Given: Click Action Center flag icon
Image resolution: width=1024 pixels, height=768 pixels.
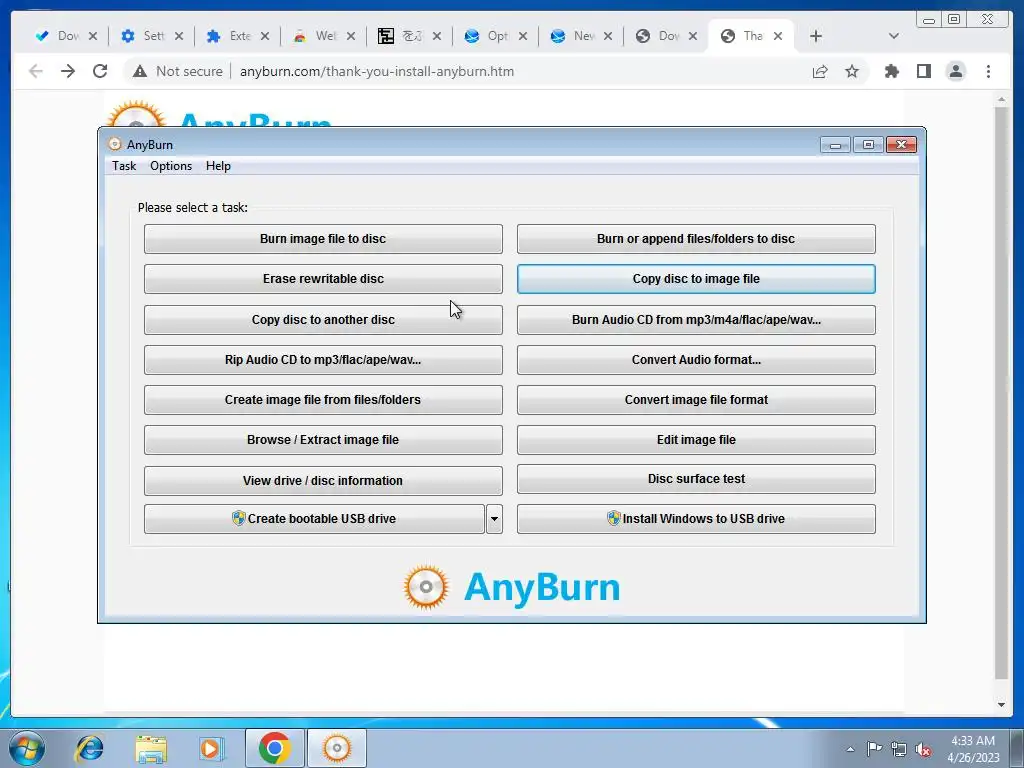Looking at the screenshot, I should (x=874, y=749).
